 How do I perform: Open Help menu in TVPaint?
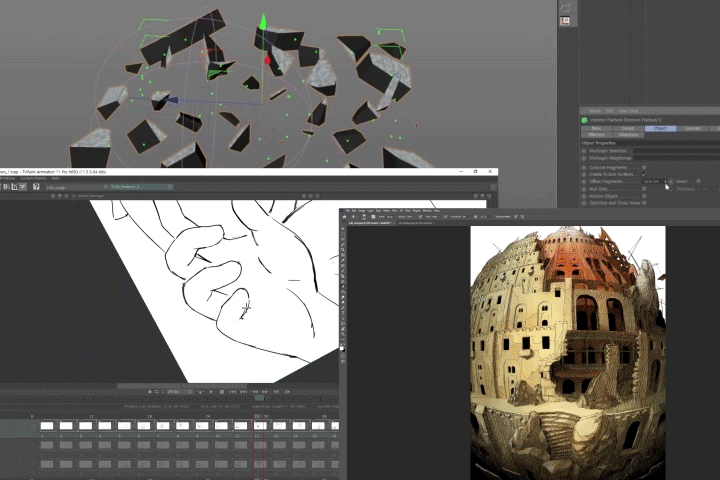coord(55,178)
